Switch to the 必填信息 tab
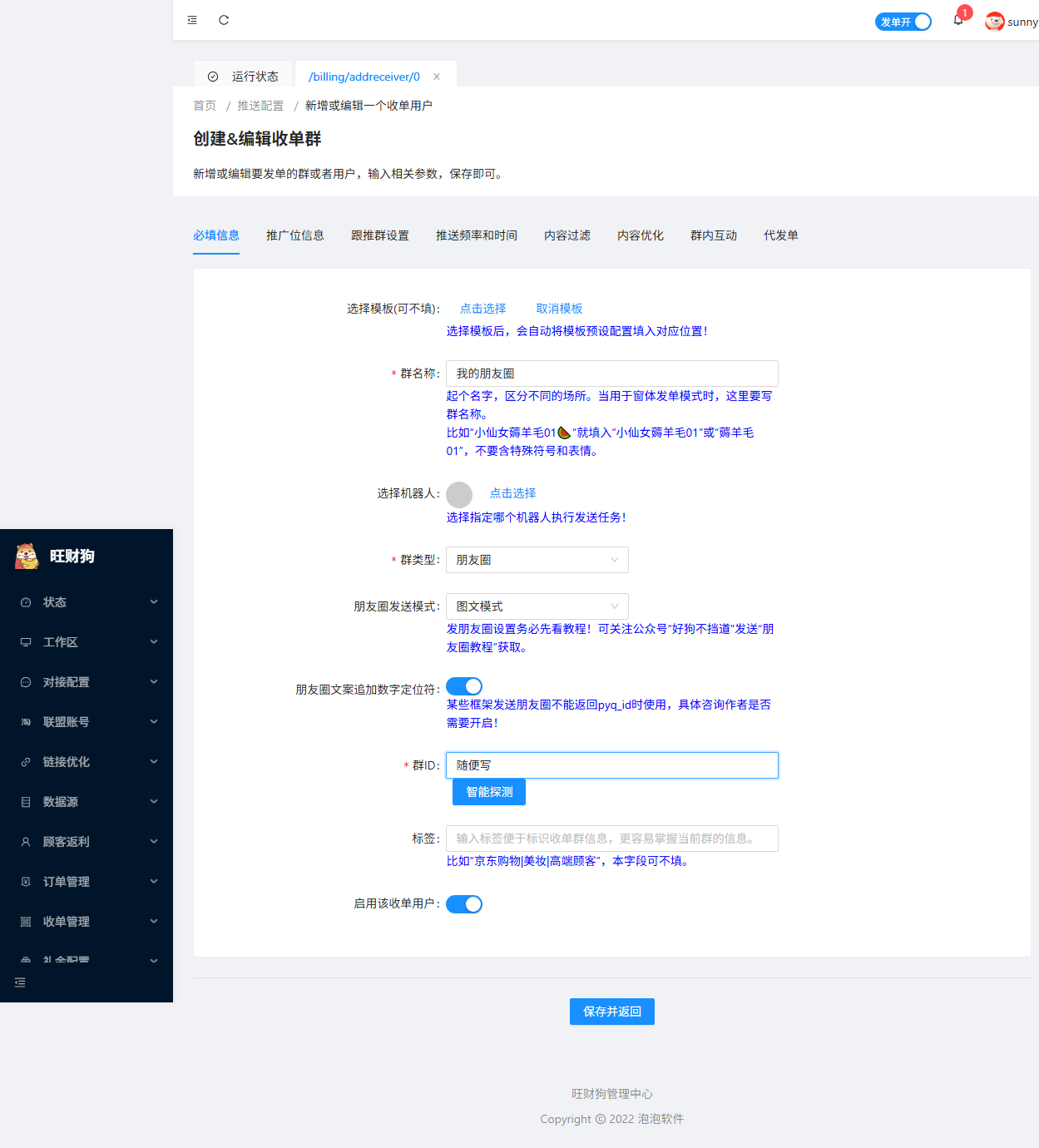Viewport: 1039px width, 1148px height. pyautogui.click(x=216, y=235)
